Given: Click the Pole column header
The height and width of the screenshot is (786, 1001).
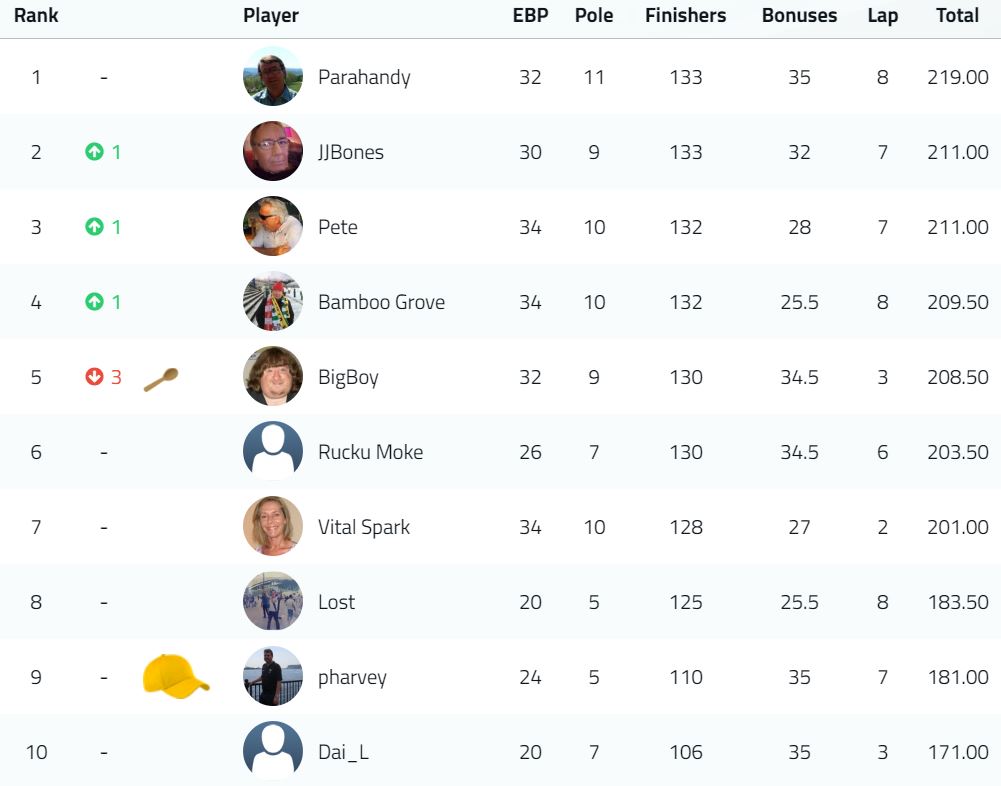Looking at the screenshot, I should (x=594, y=15).
